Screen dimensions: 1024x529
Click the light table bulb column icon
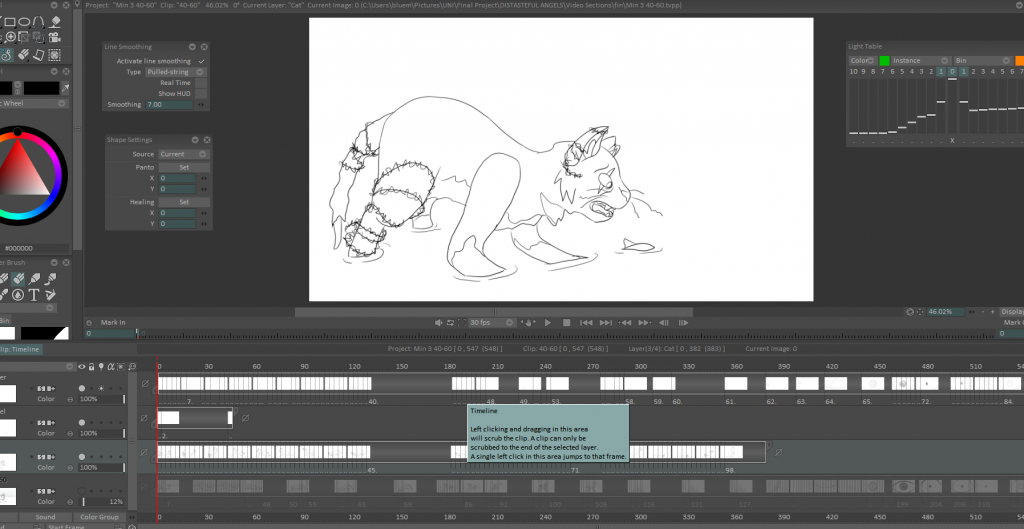click(101, 367)
